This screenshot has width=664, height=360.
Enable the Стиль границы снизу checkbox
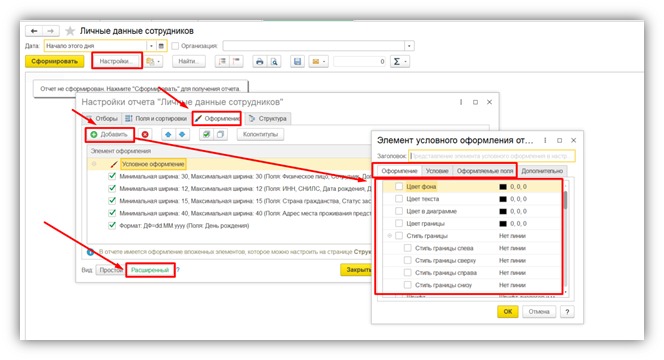(x=407, y=285)
